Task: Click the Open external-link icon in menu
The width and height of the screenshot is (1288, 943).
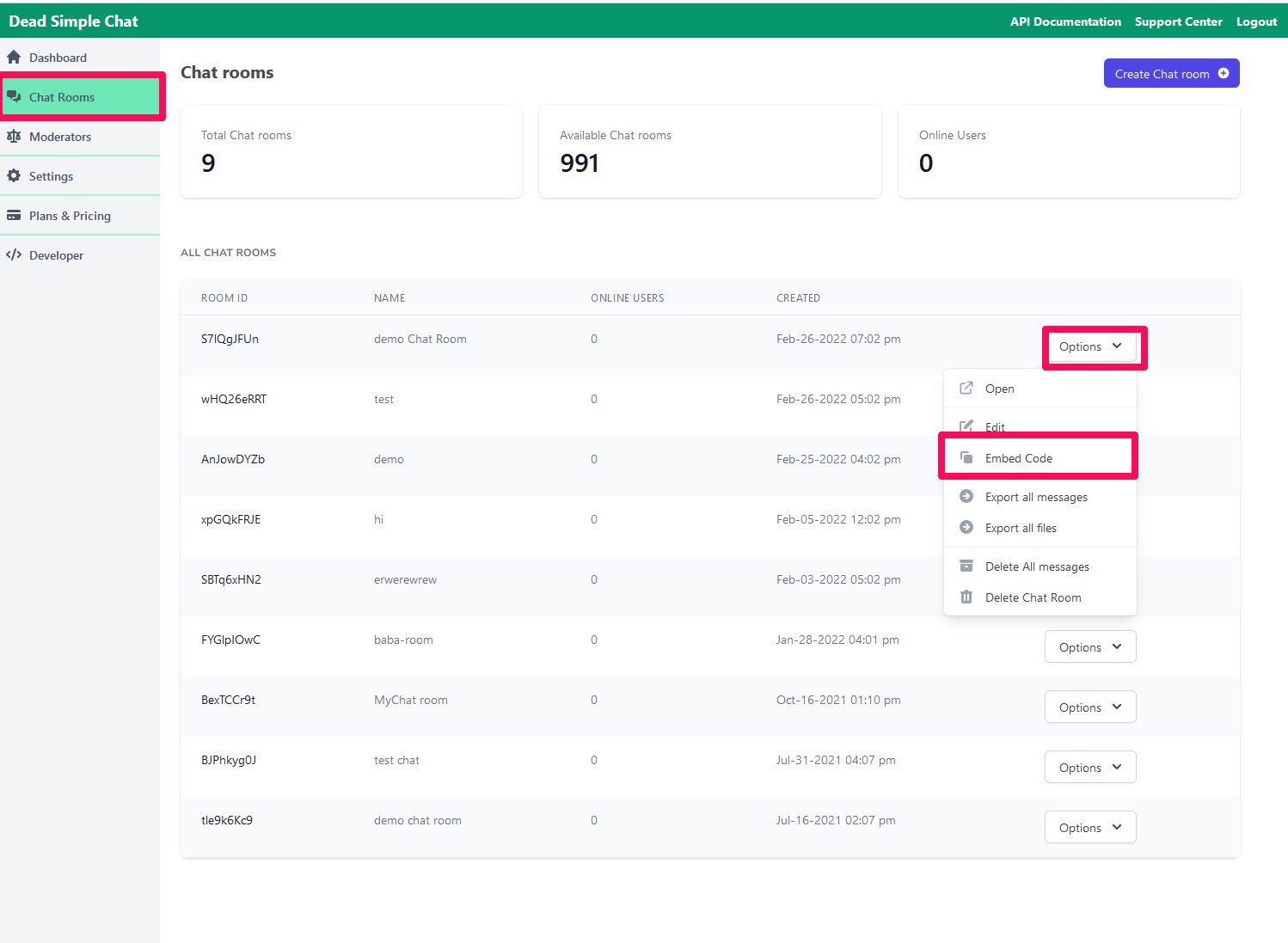Action: pos(966,388)
